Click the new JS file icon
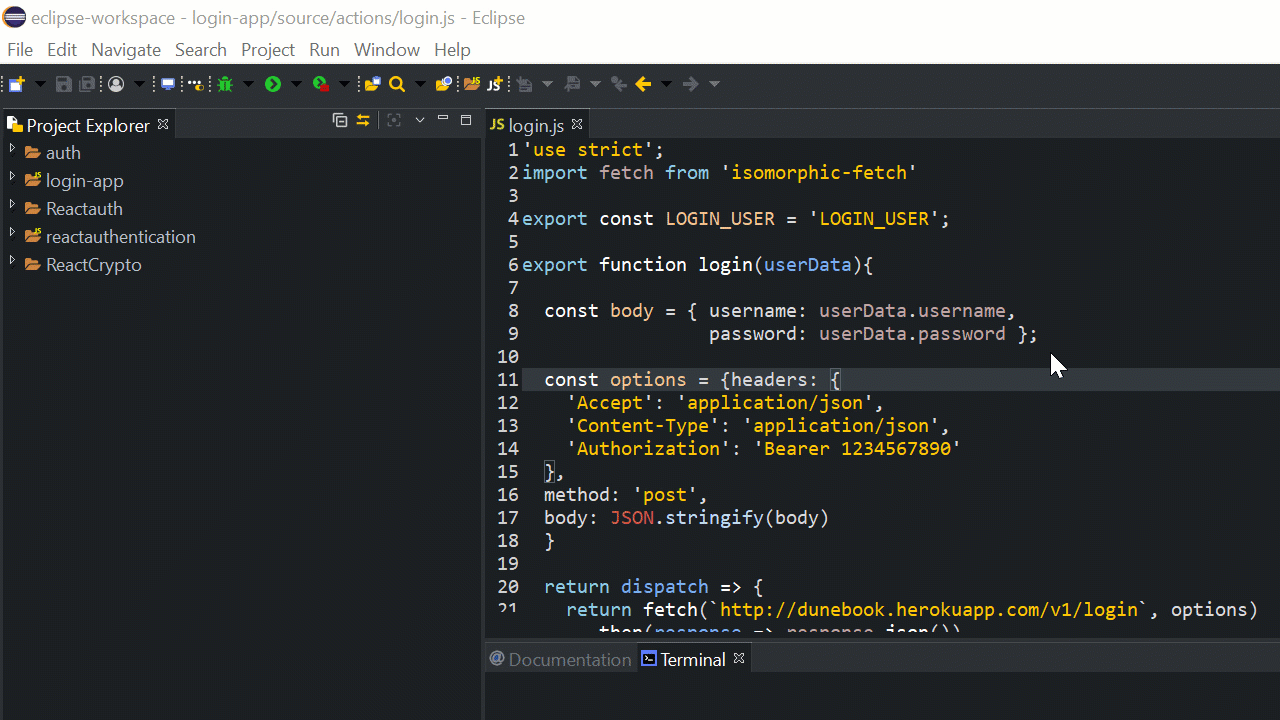 [x=494, y=84]
